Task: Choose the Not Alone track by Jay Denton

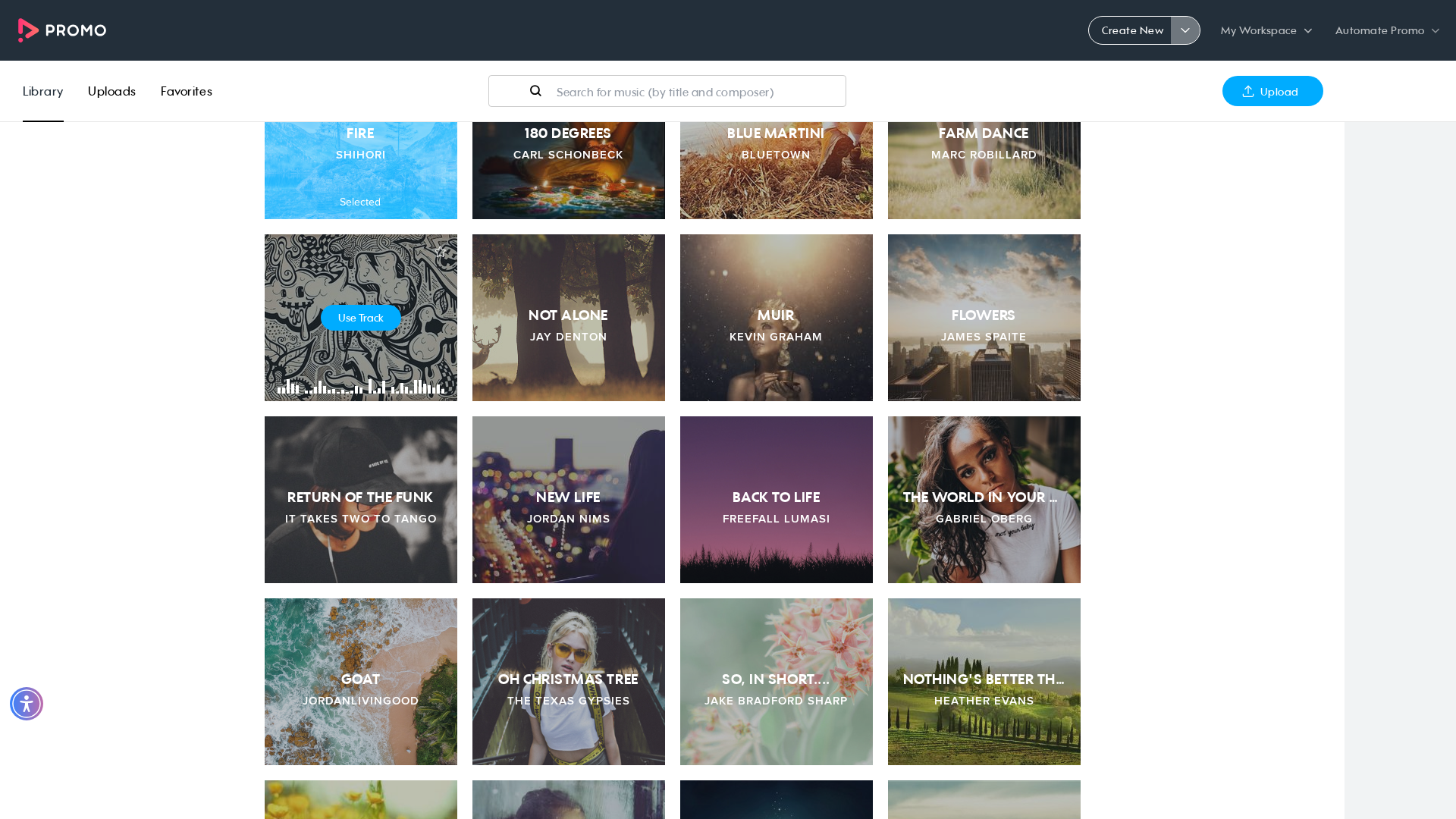Action: pos(569,318)
